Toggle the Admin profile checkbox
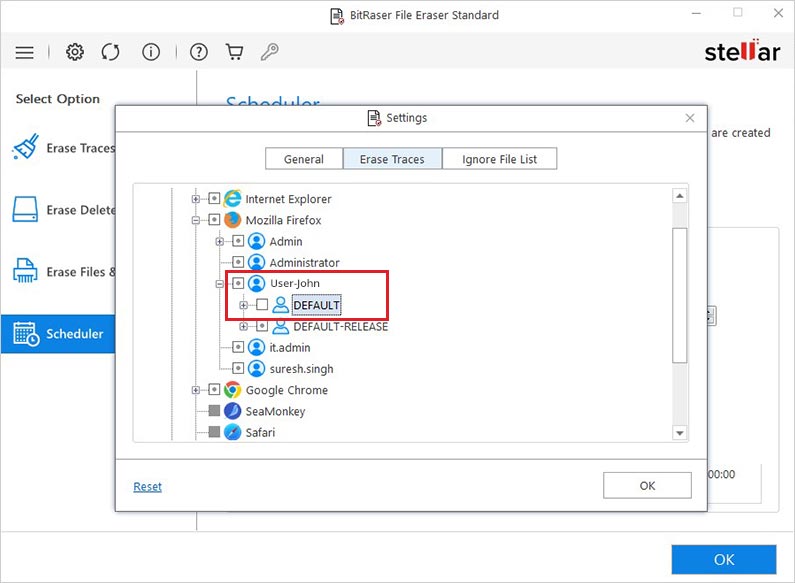This screenshot has height=583, width=795. (238, 241)
